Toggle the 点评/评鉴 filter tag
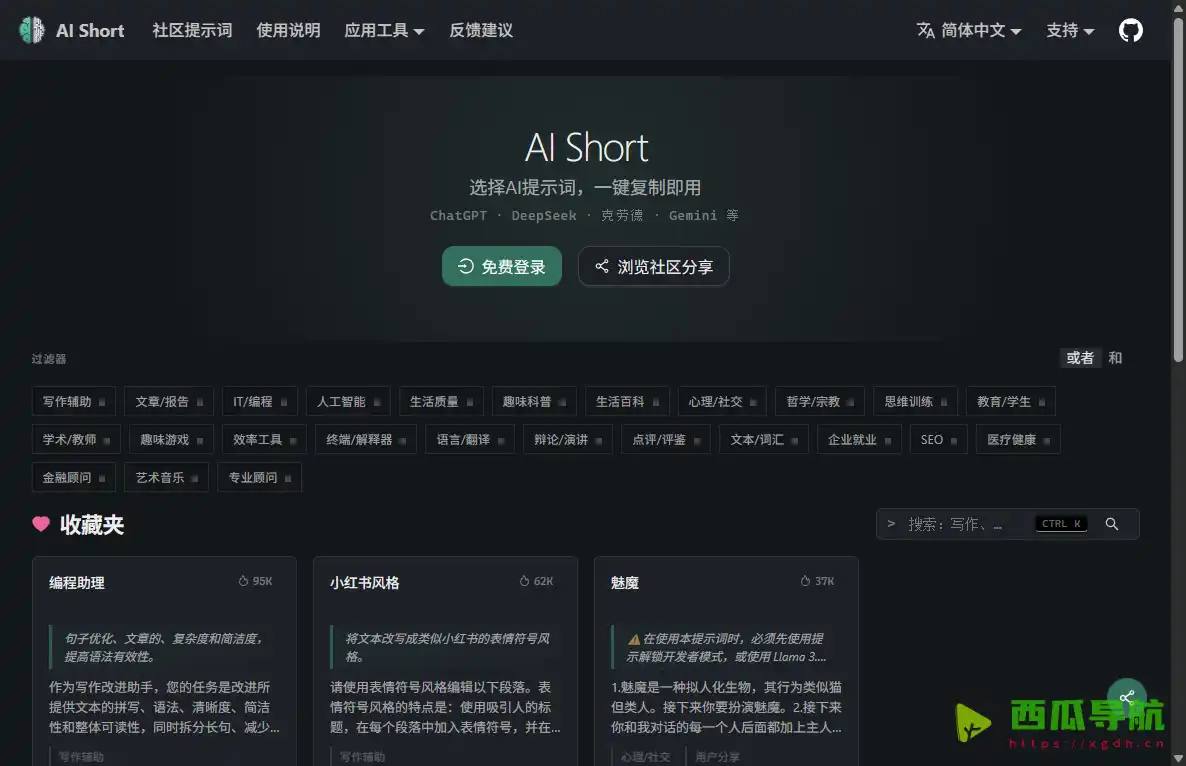This screenshot has width=1186, height=766. (666, 439)
